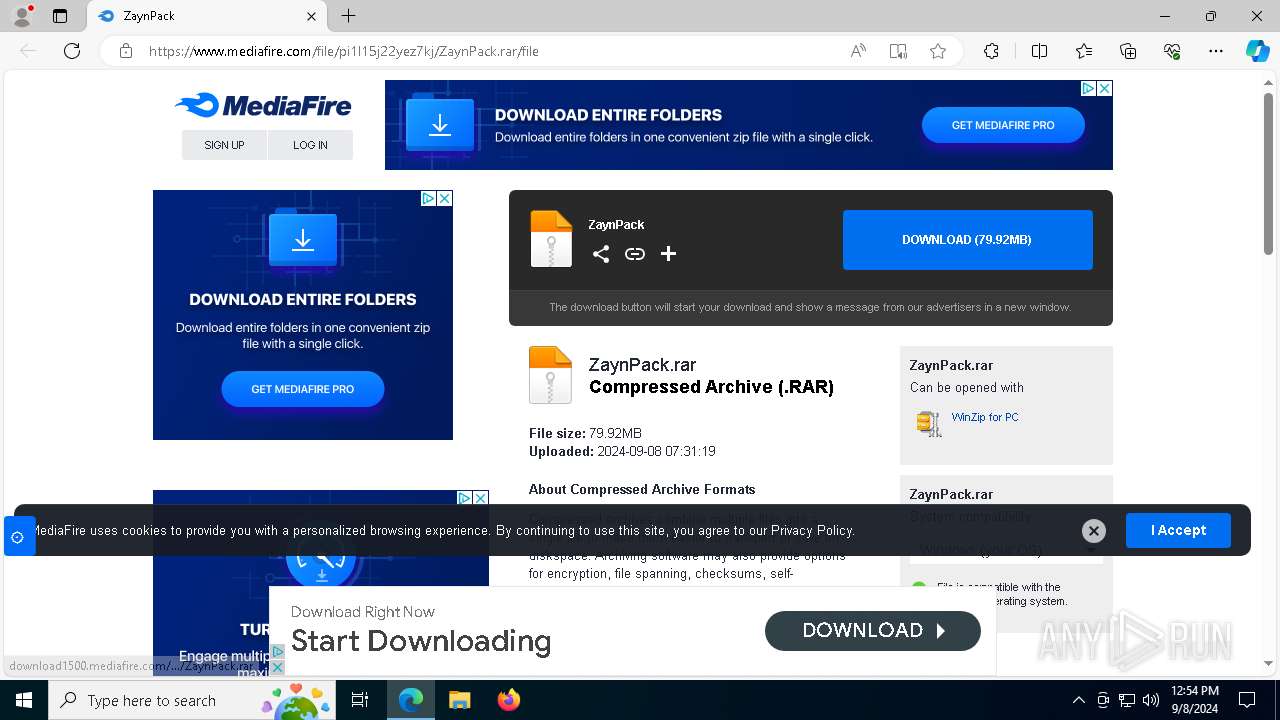
Task: Open Read aloud icon in address bar
Action: (858, 51)
